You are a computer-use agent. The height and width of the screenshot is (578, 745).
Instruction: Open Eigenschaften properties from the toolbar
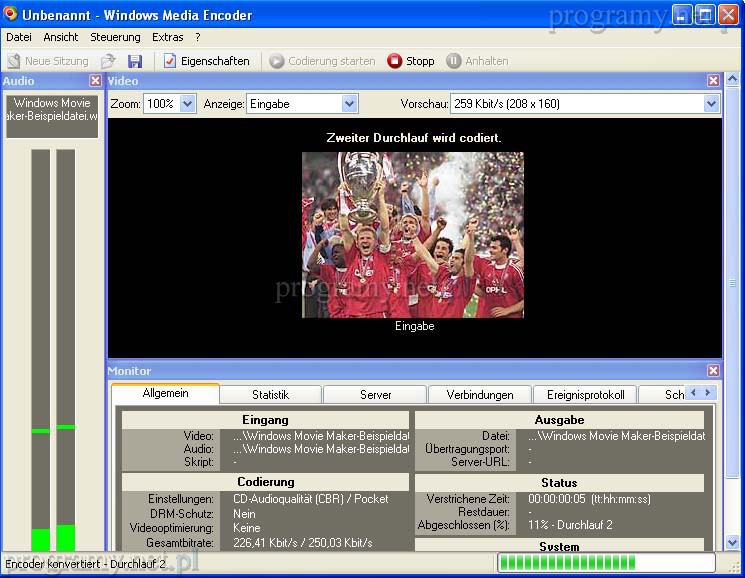coord(207,61)
